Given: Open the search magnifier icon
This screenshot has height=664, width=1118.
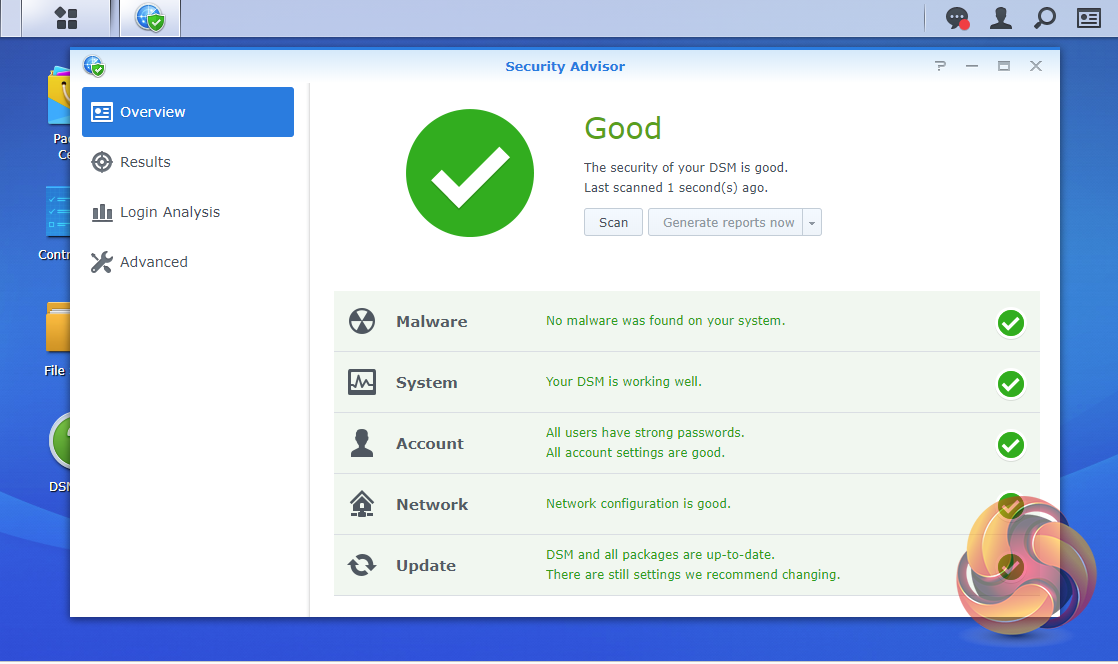Looking at the screenshot, I should coord(1045,18).
